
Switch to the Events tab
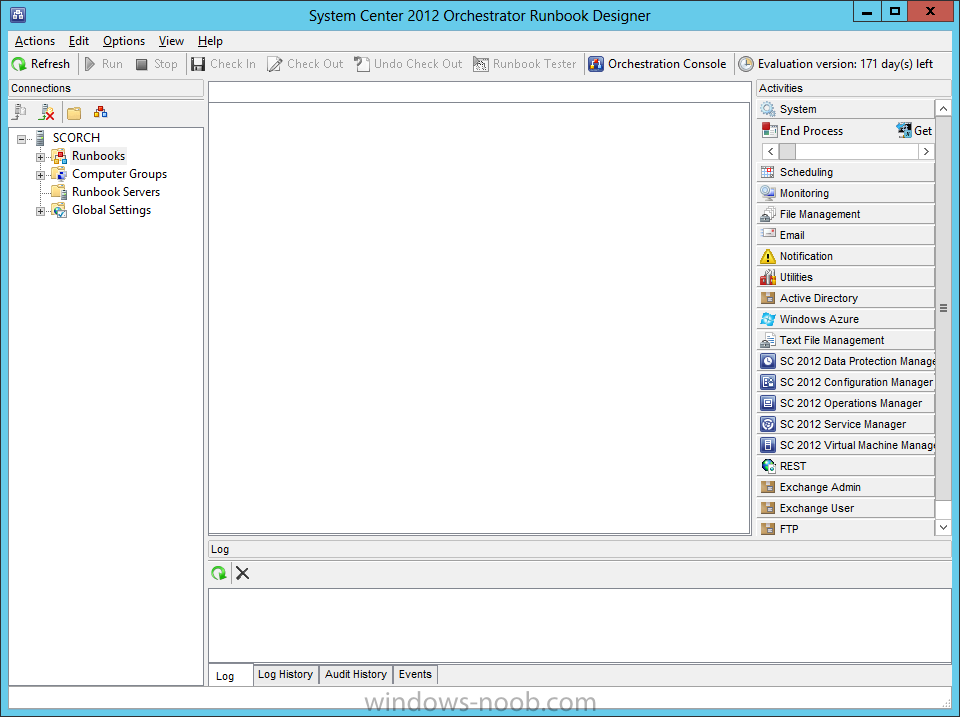coord(415,674)
